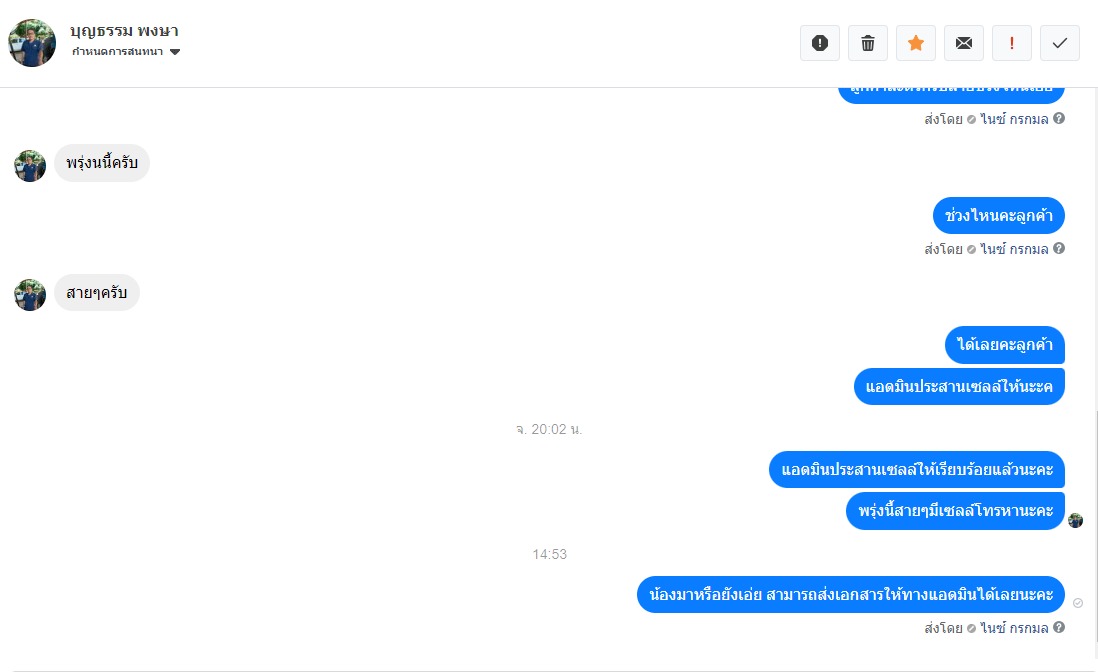
Task: Click help icon under last sent message
Action: coord(1059,627)
